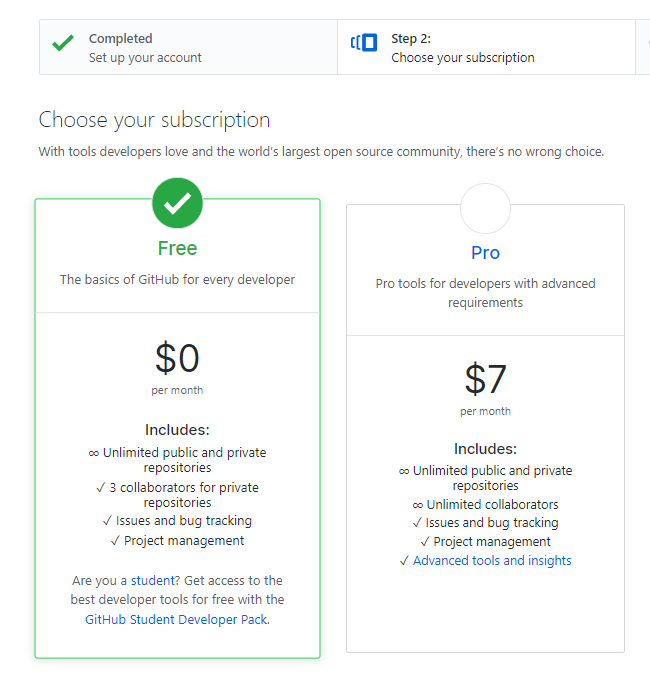Image resolution: width=650 pixels, height=688 pixels.
Task: Click the $7 per month price
Action: (x=485, y=388)
